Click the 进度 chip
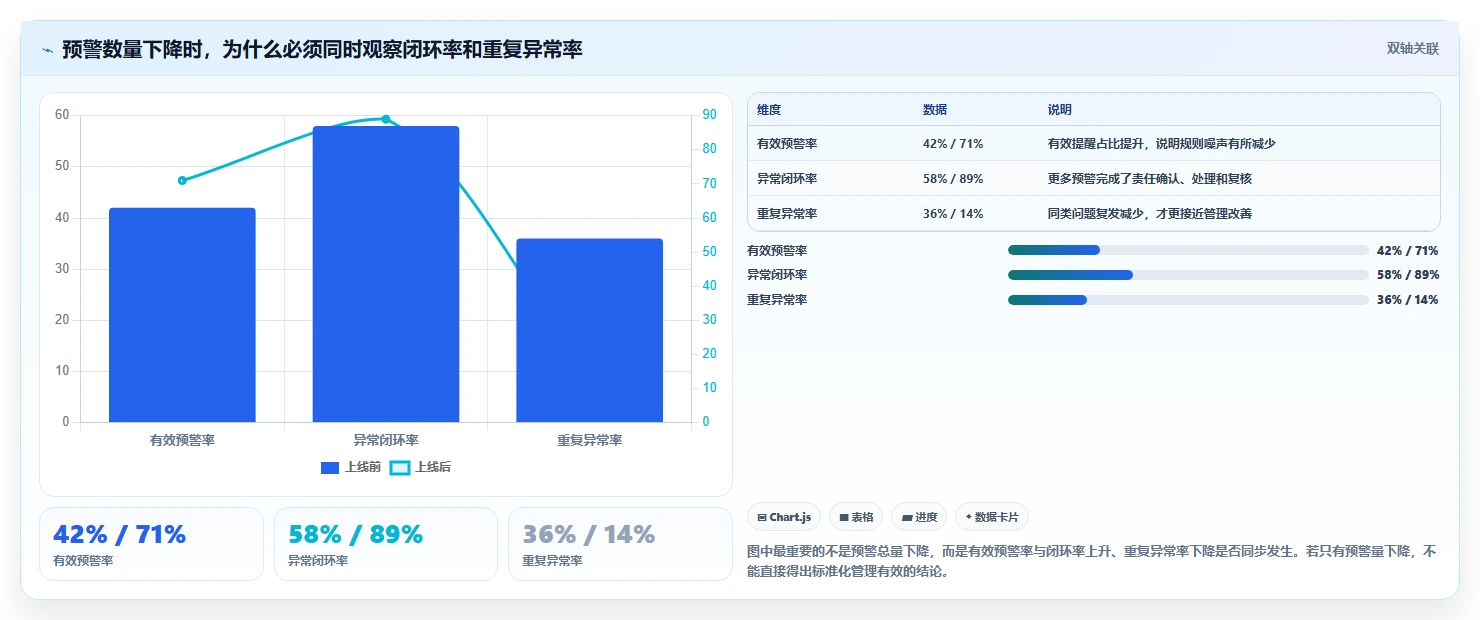Screen dimensions: 1480x620 click(919, 517)
